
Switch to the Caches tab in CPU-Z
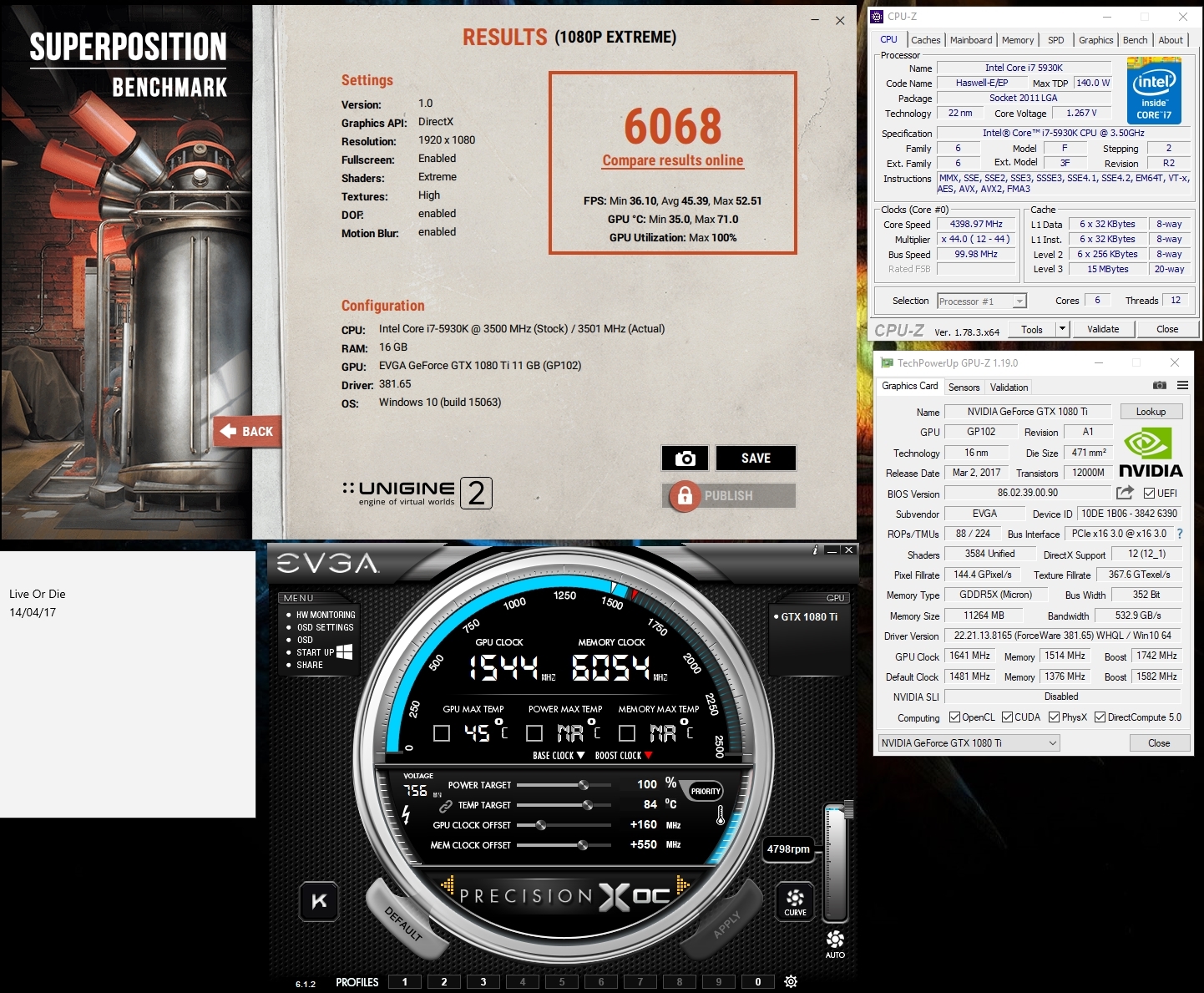(x=925, y=40)
